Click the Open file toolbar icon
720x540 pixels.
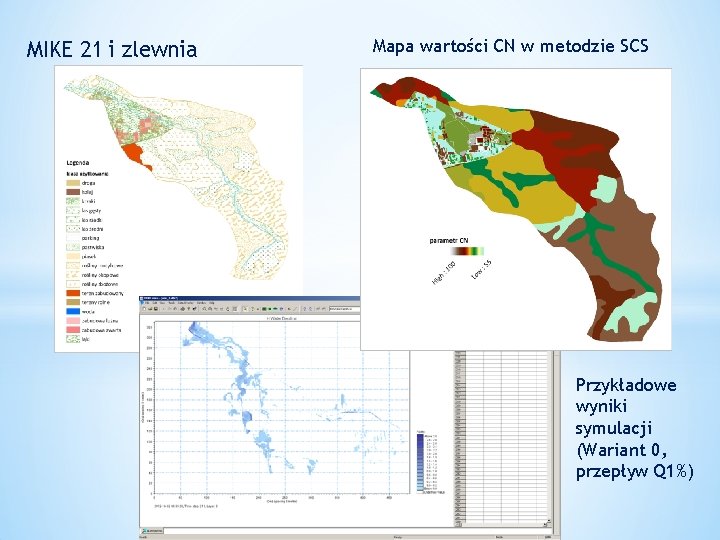coord(150,309)
